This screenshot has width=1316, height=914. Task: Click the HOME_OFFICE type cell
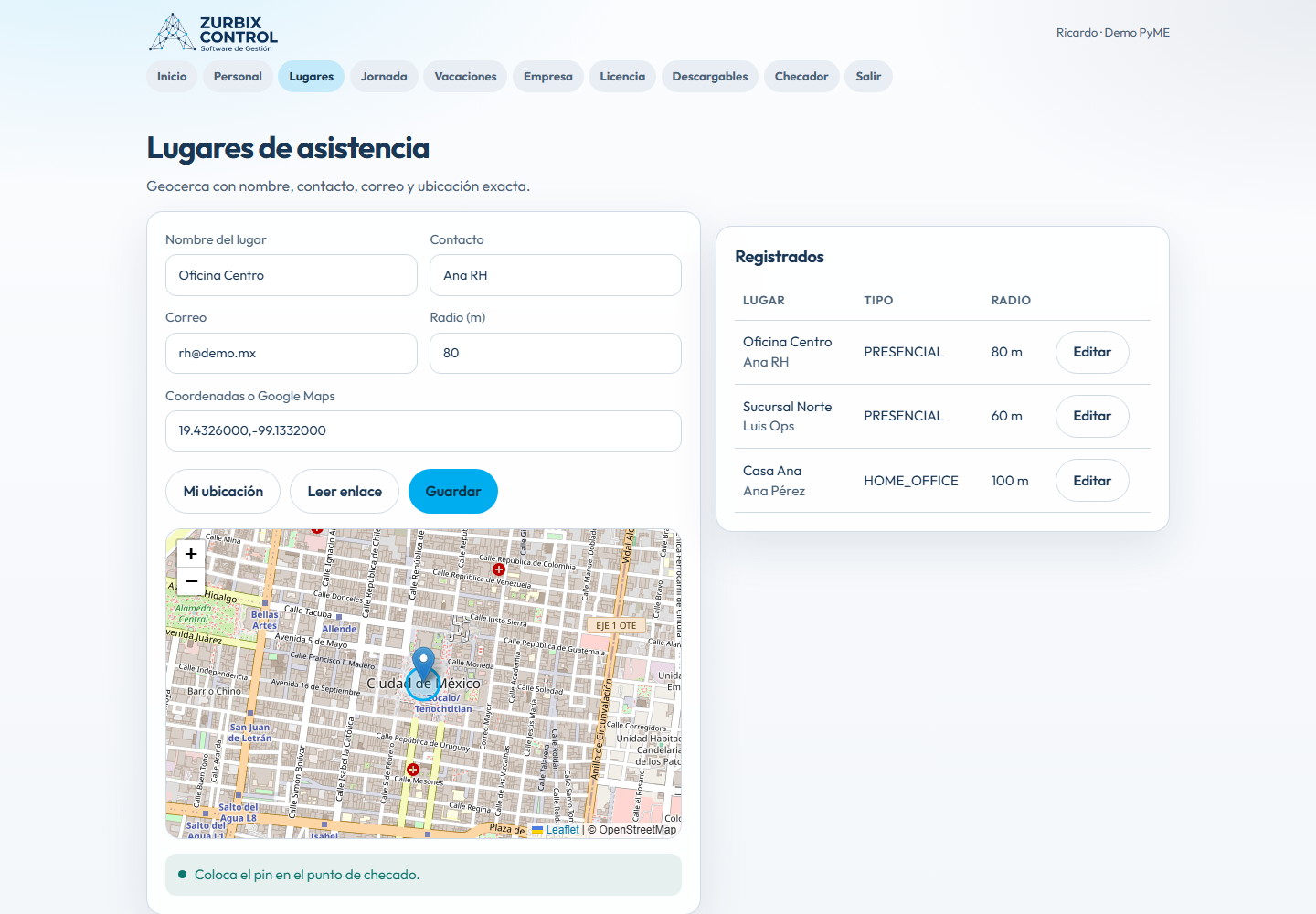pyautogui.click(x=911, y=481)
